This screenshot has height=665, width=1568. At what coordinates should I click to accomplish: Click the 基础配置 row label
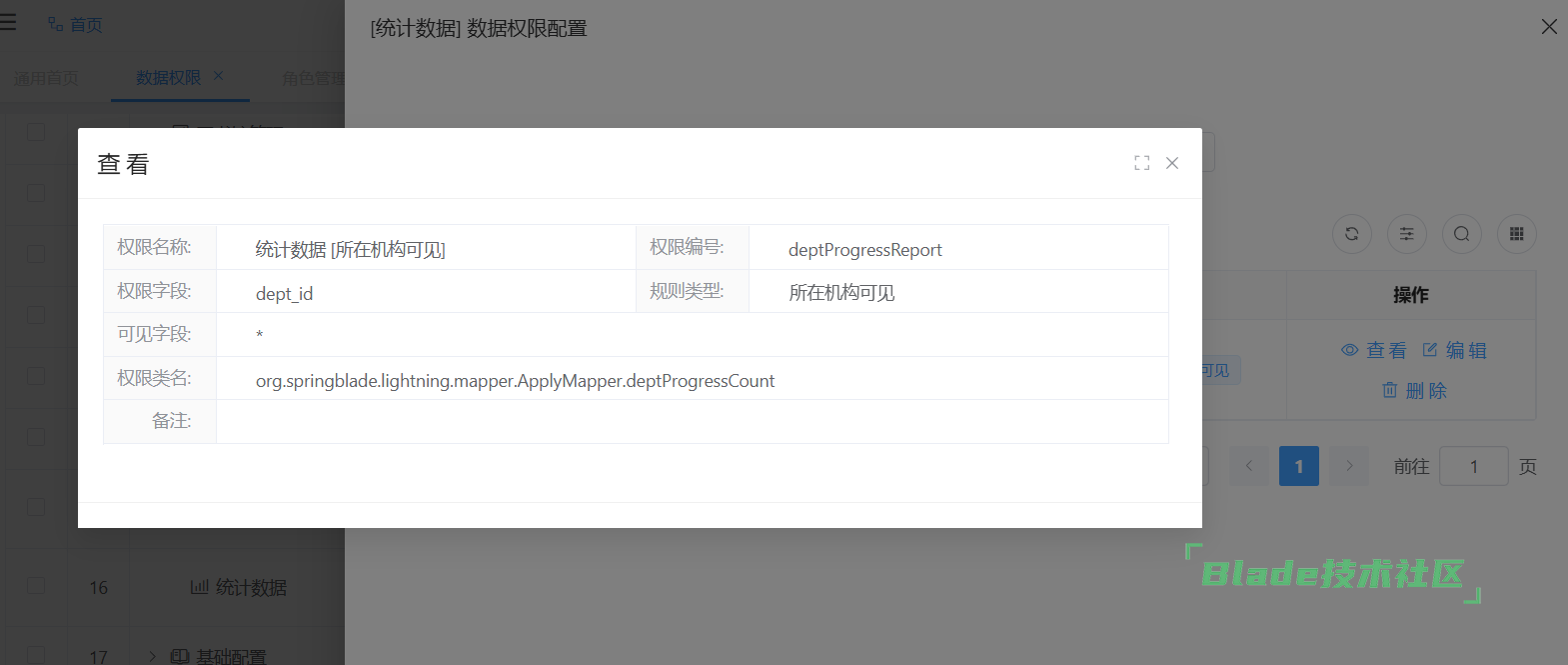click(x=231, y=656)
